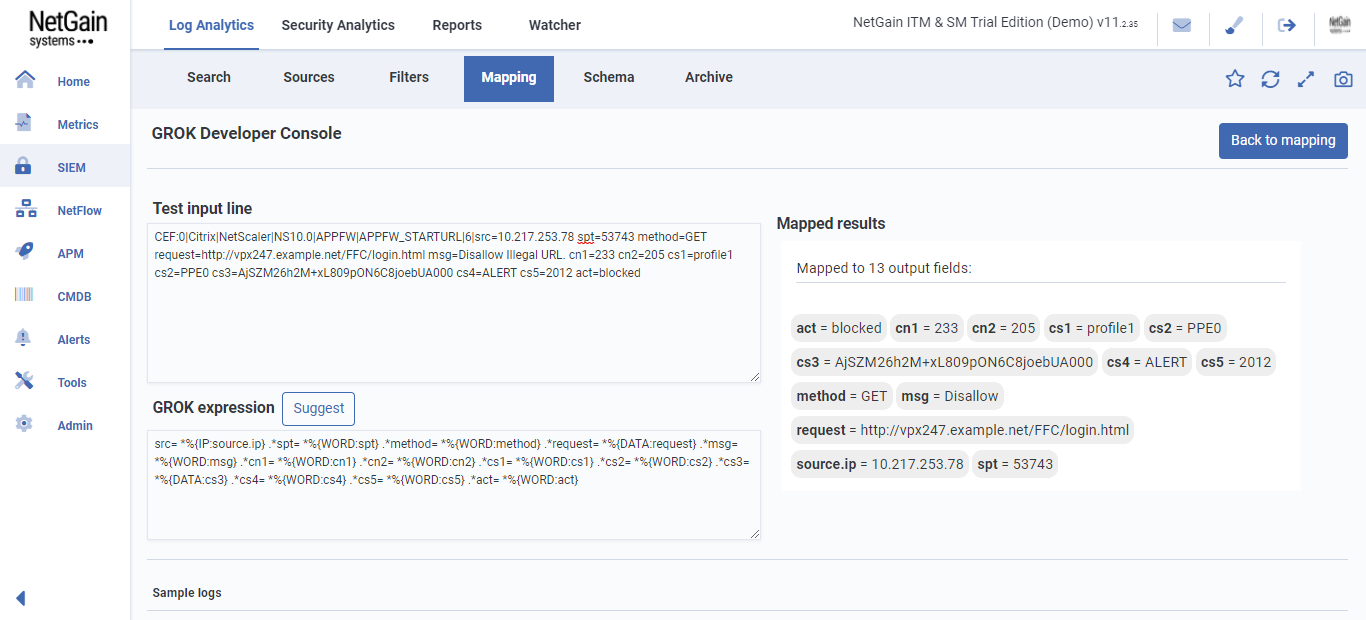Click the 'method = GET' result chip
This screenshot has width=1366, height=620.
tap(842, 396)
